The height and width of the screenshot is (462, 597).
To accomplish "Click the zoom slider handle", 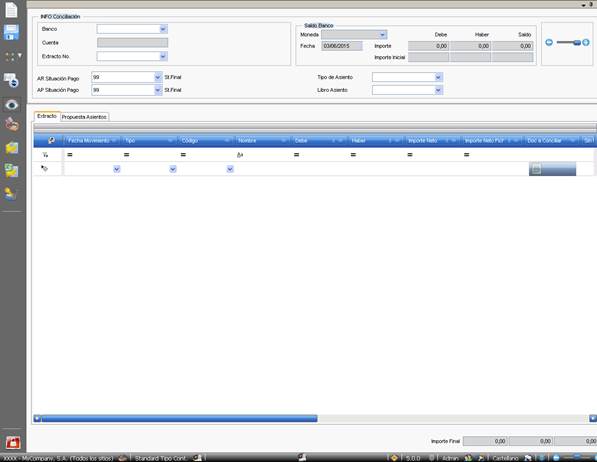I will click(x=577, y=43).
